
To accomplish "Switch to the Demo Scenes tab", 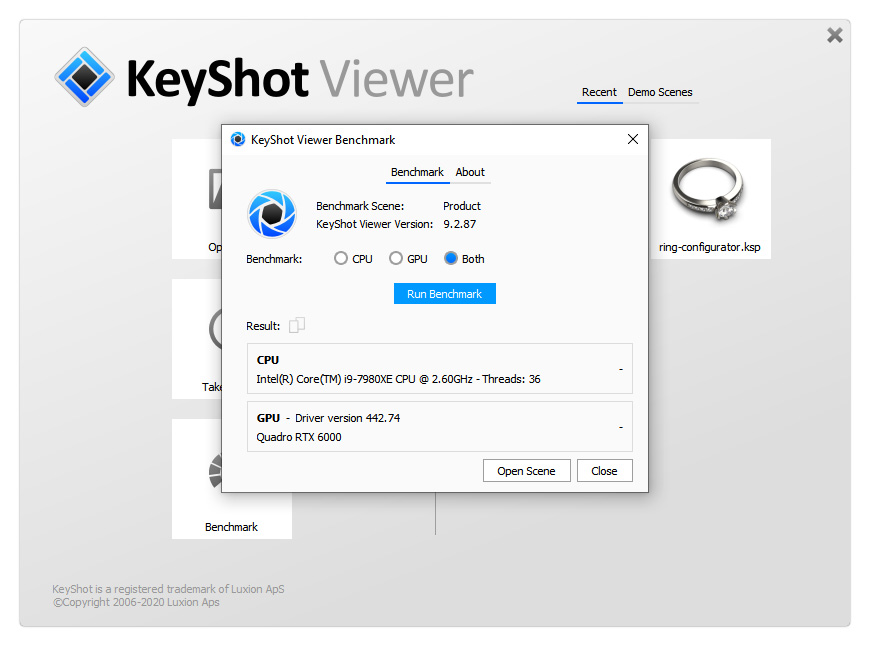I will [660, 92].
